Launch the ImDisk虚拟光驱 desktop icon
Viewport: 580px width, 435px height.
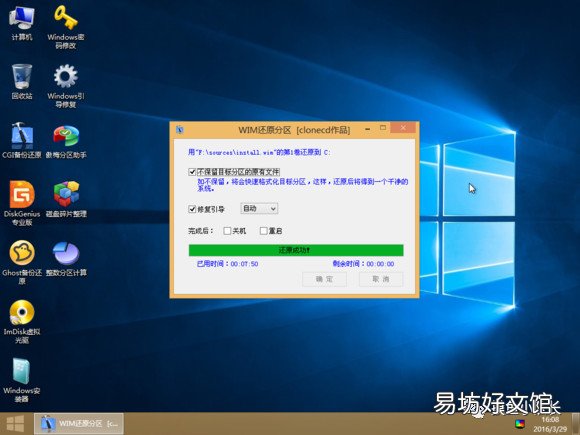tap(22, 321)
